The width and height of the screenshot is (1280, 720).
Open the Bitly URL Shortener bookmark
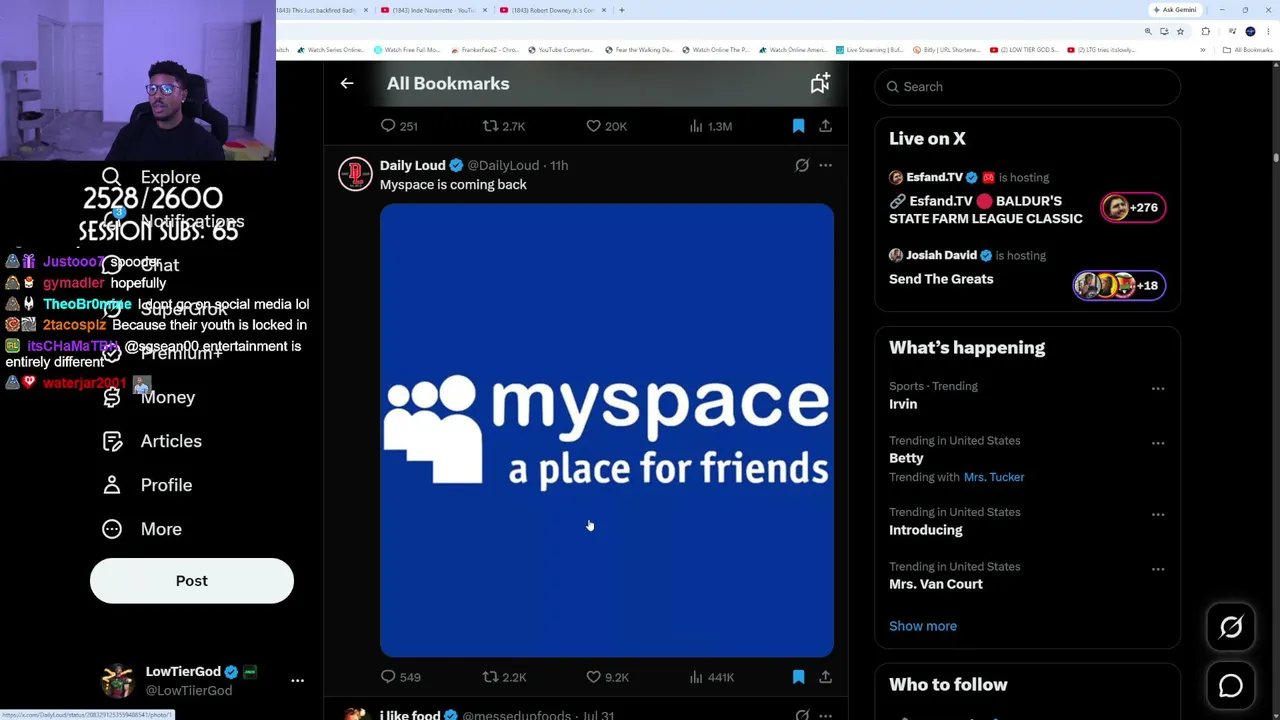click(945, 50)
